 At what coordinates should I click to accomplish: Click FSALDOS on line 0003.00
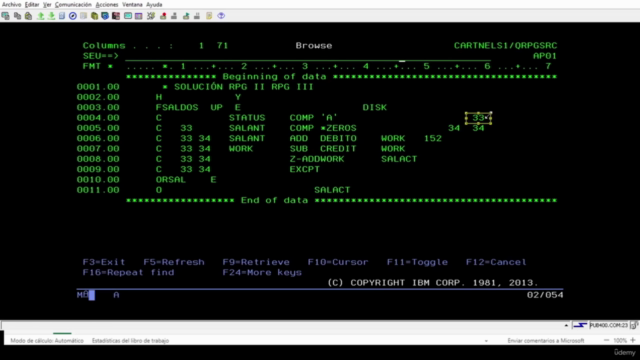click(177, 107)
